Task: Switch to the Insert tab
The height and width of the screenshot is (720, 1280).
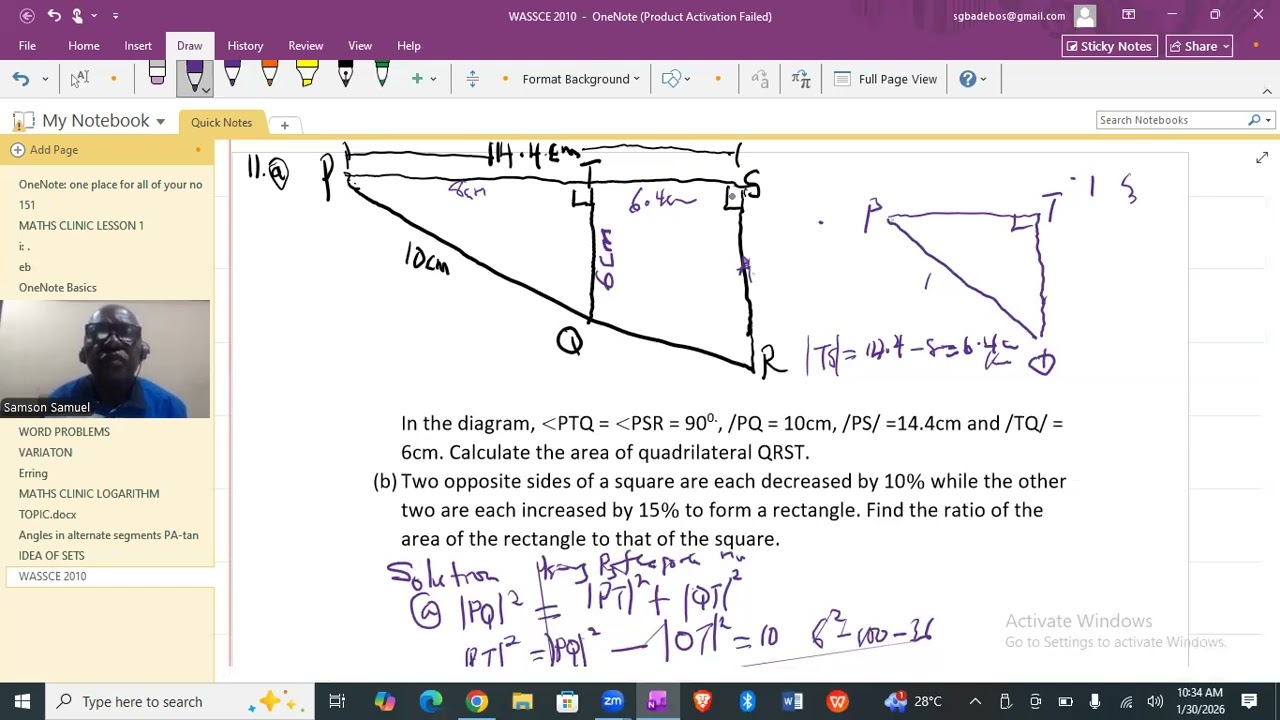Action: coord(138,46)
